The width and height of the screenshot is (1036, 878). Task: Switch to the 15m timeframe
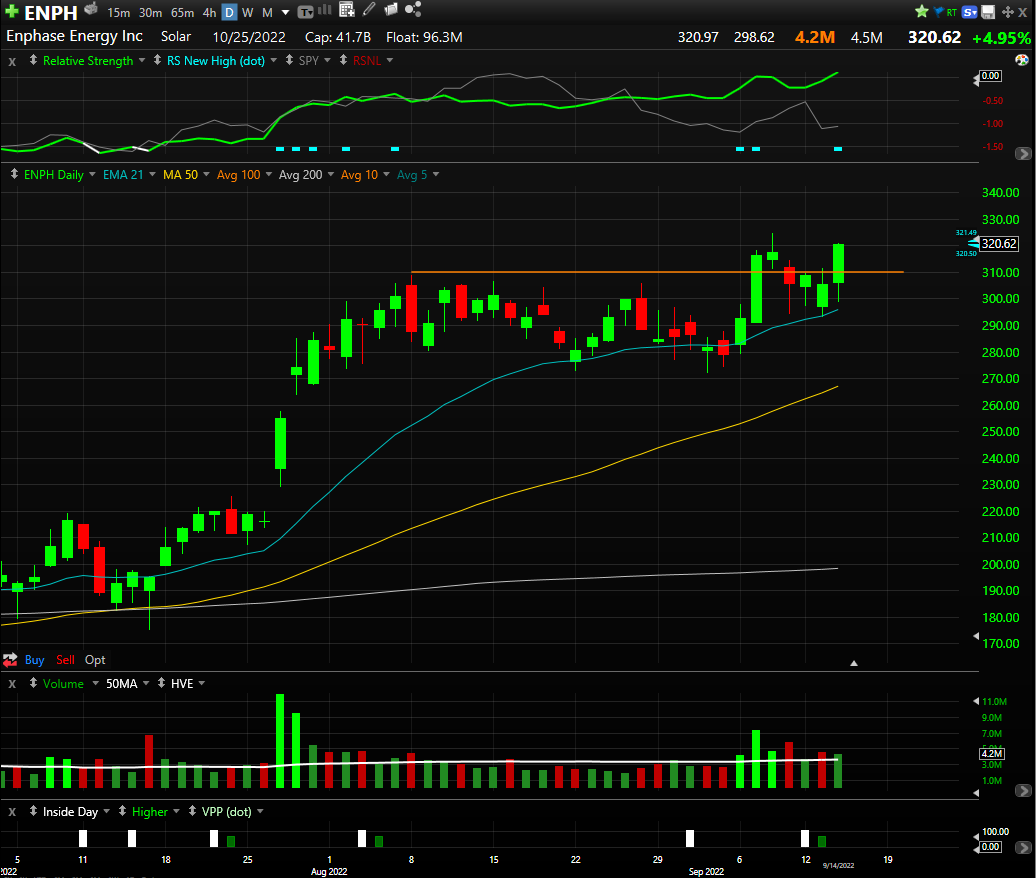click(118, 13)
